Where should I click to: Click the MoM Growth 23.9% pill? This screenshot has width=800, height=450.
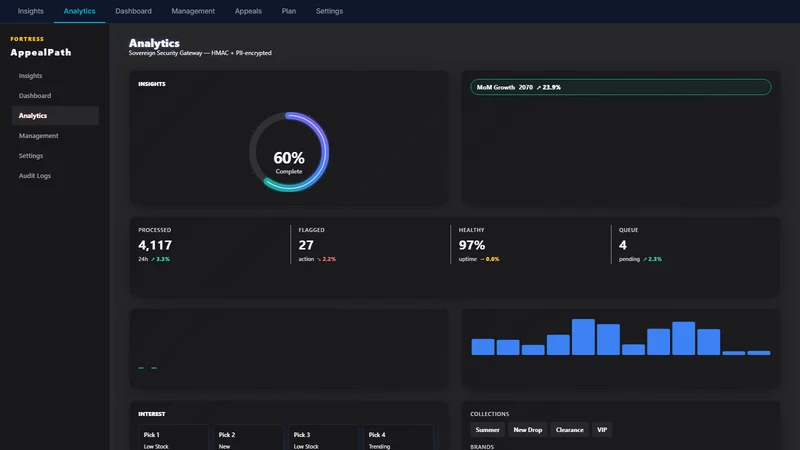(x=620, y=87)
